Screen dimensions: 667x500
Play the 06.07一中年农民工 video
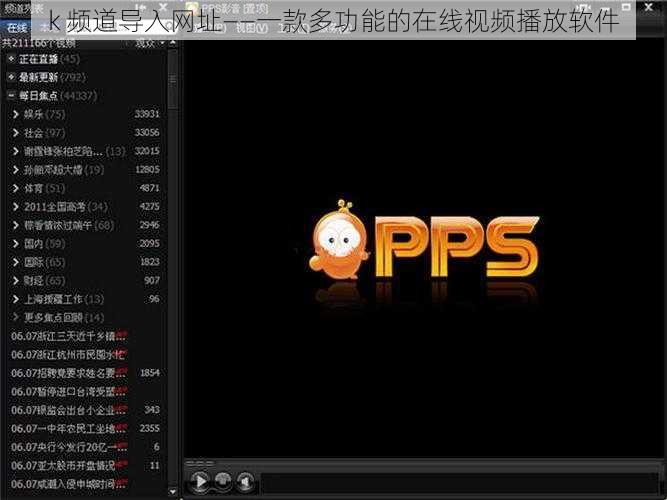tap(69, 428)
